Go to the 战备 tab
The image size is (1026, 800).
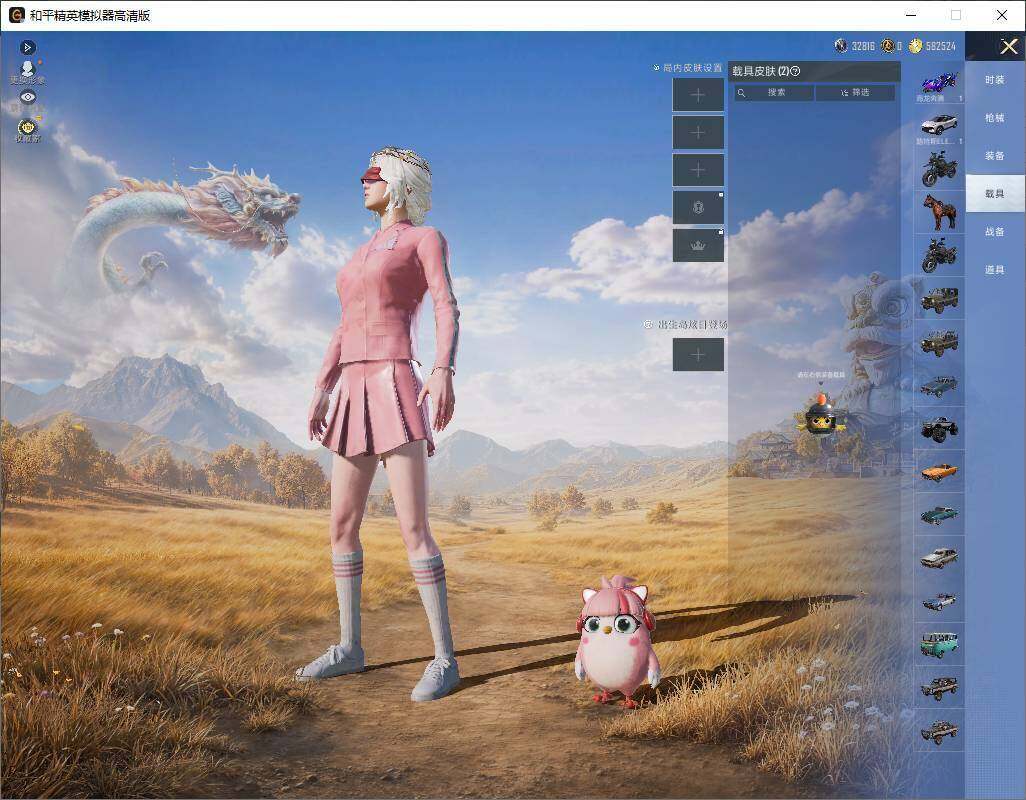(995, 232)
